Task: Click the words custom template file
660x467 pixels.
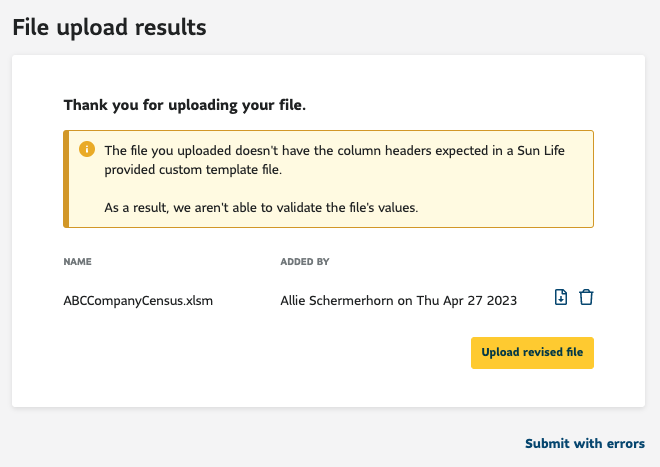Action: (x=220, y=170)
